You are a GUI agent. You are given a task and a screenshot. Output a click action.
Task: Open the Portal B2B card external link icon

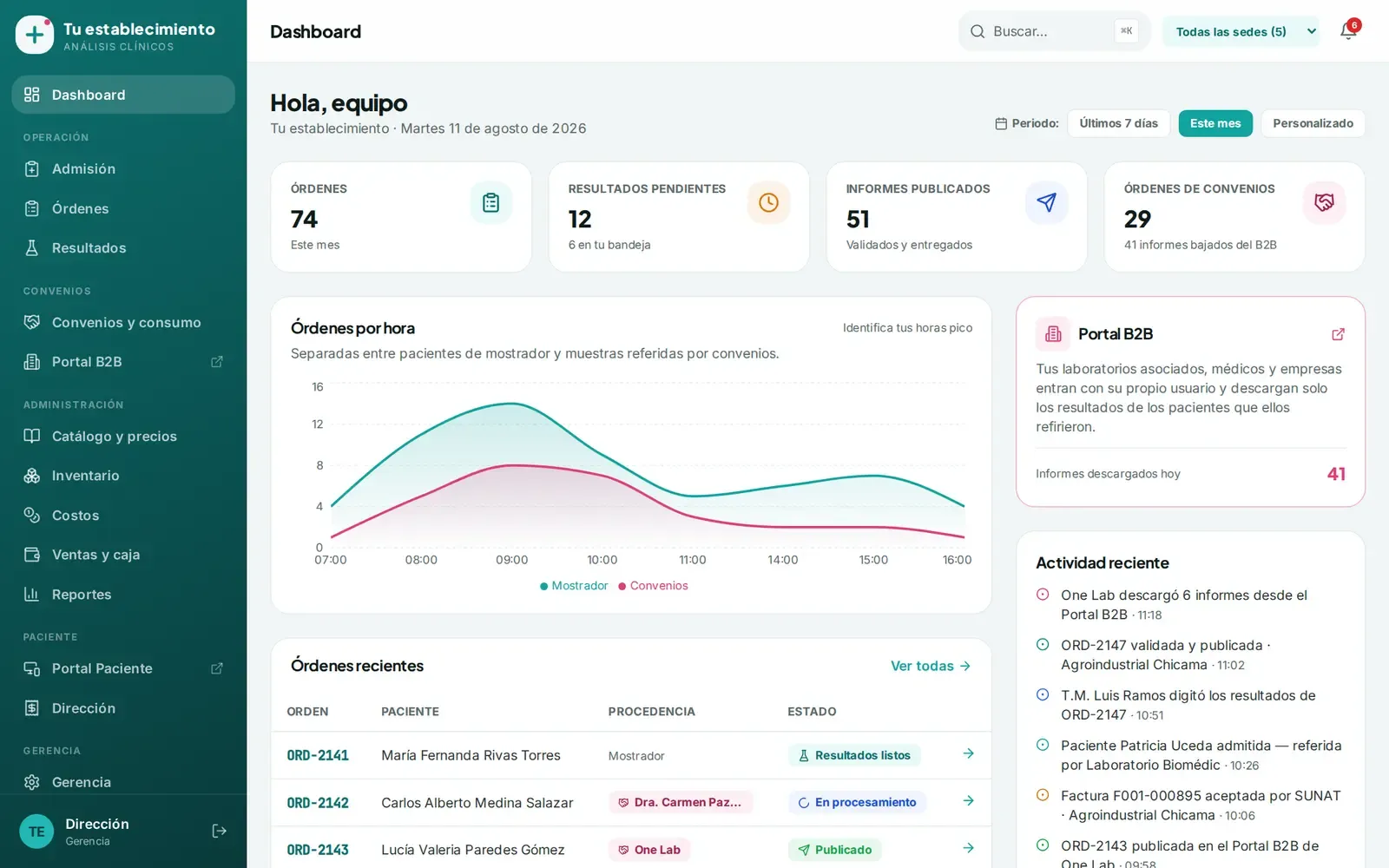pyautogui.click(x=1338, y=334)
